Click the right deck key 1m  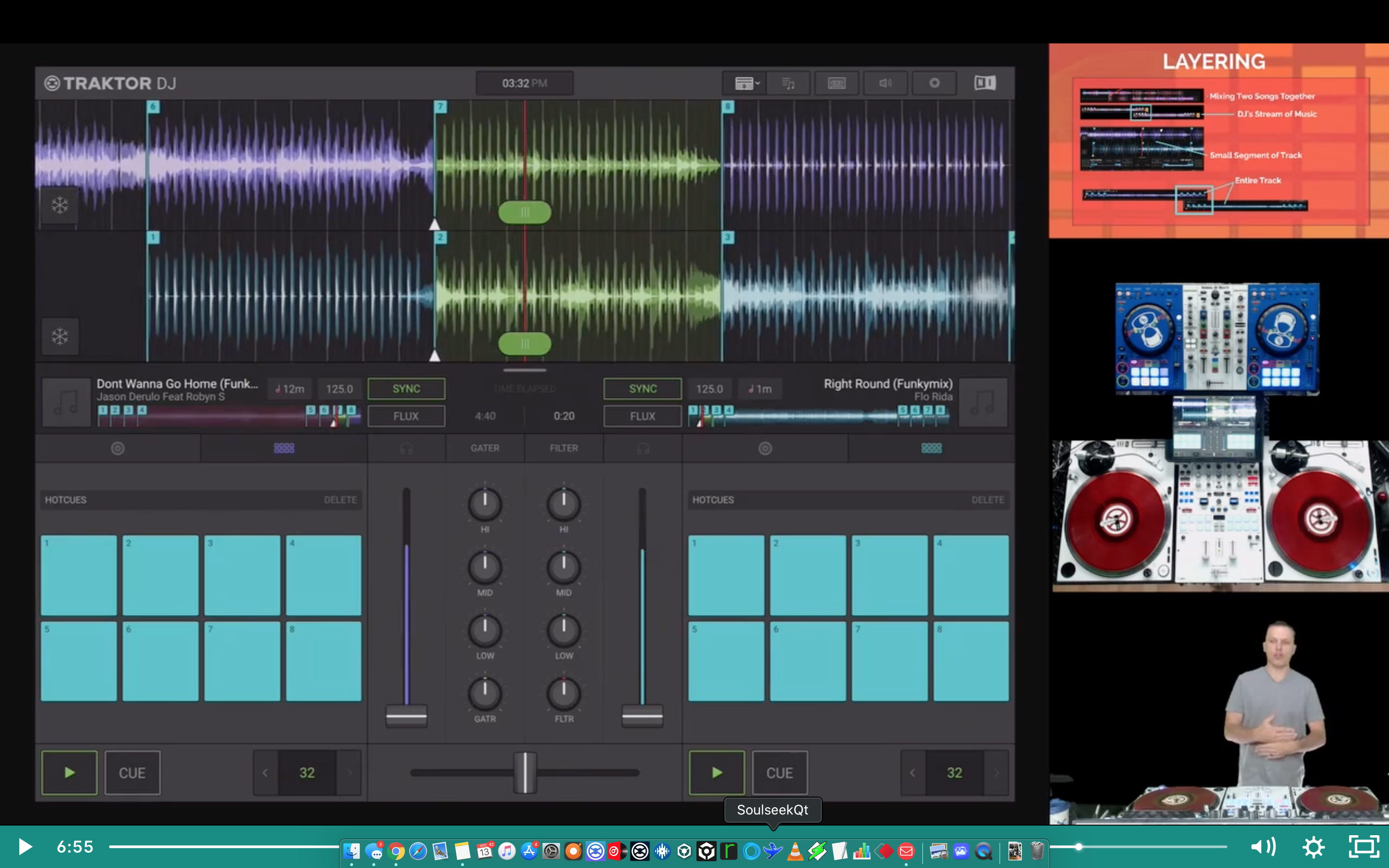[760, 389]
